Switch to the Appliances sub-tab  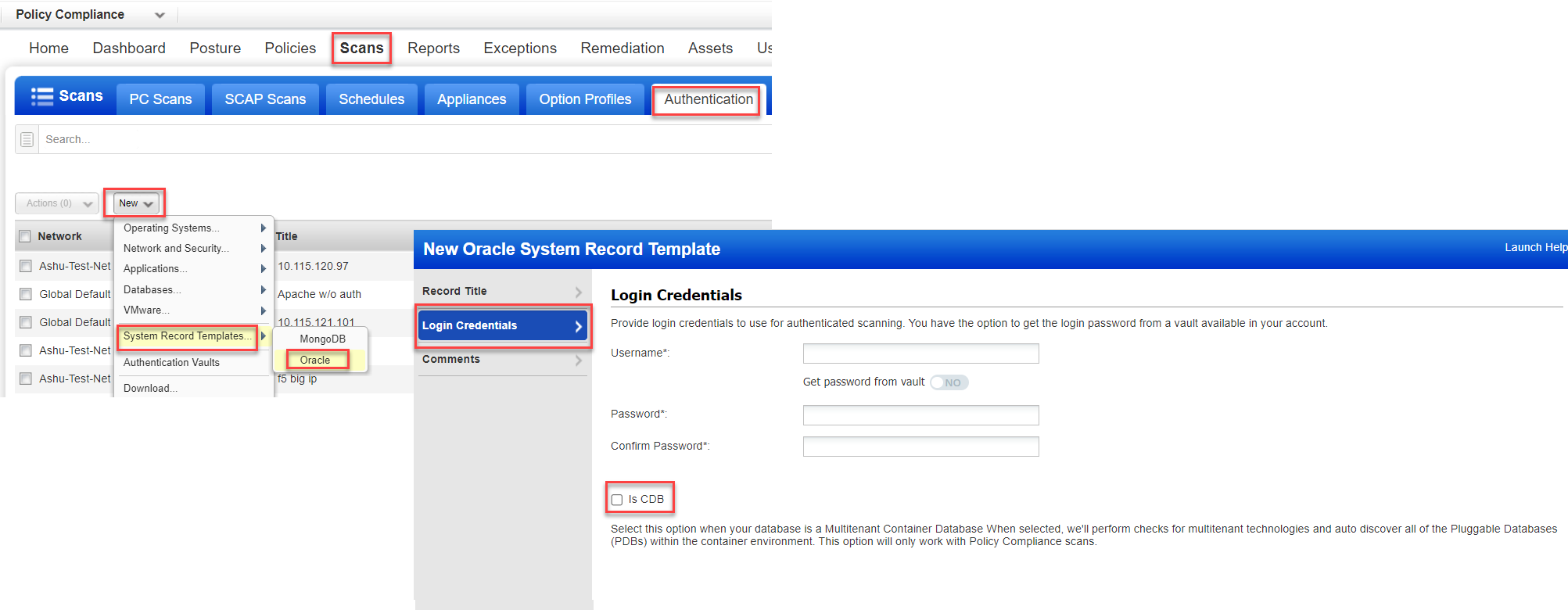pyautogui.click(x=472, y=99)
